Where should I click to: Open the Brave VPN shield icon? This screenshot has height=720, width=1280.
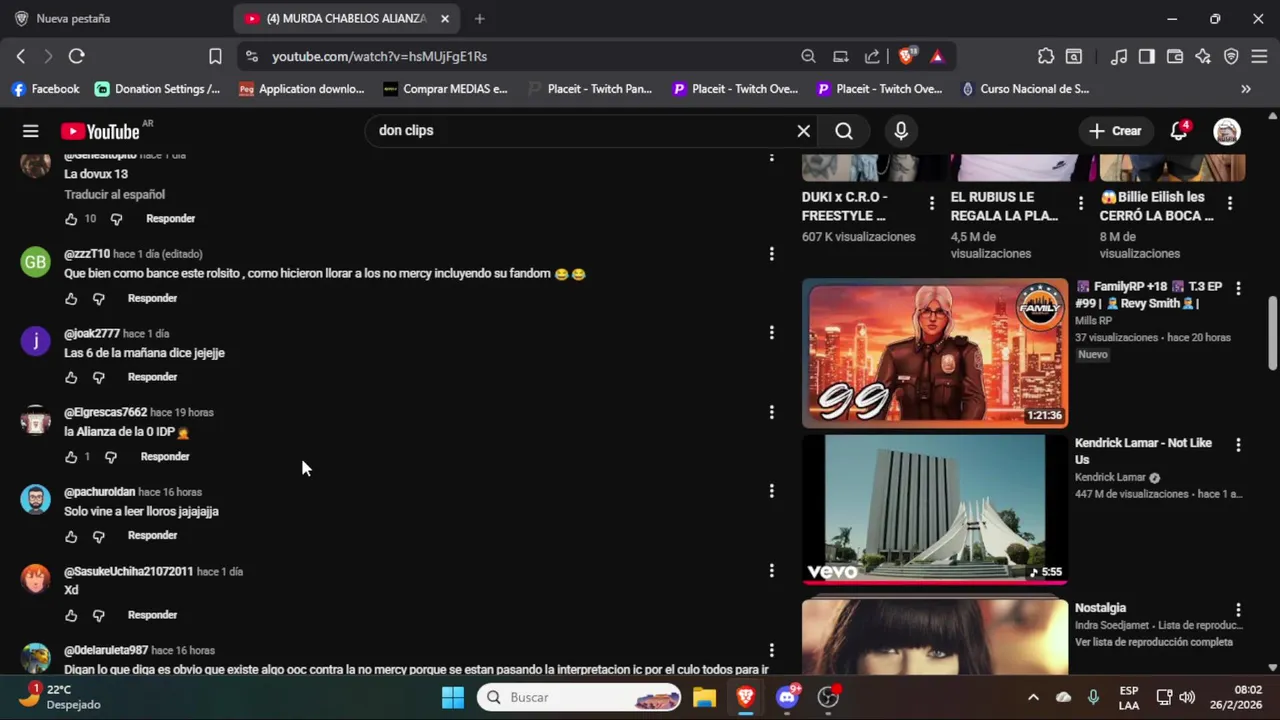pyautogui.click(x=1231, y=56)
